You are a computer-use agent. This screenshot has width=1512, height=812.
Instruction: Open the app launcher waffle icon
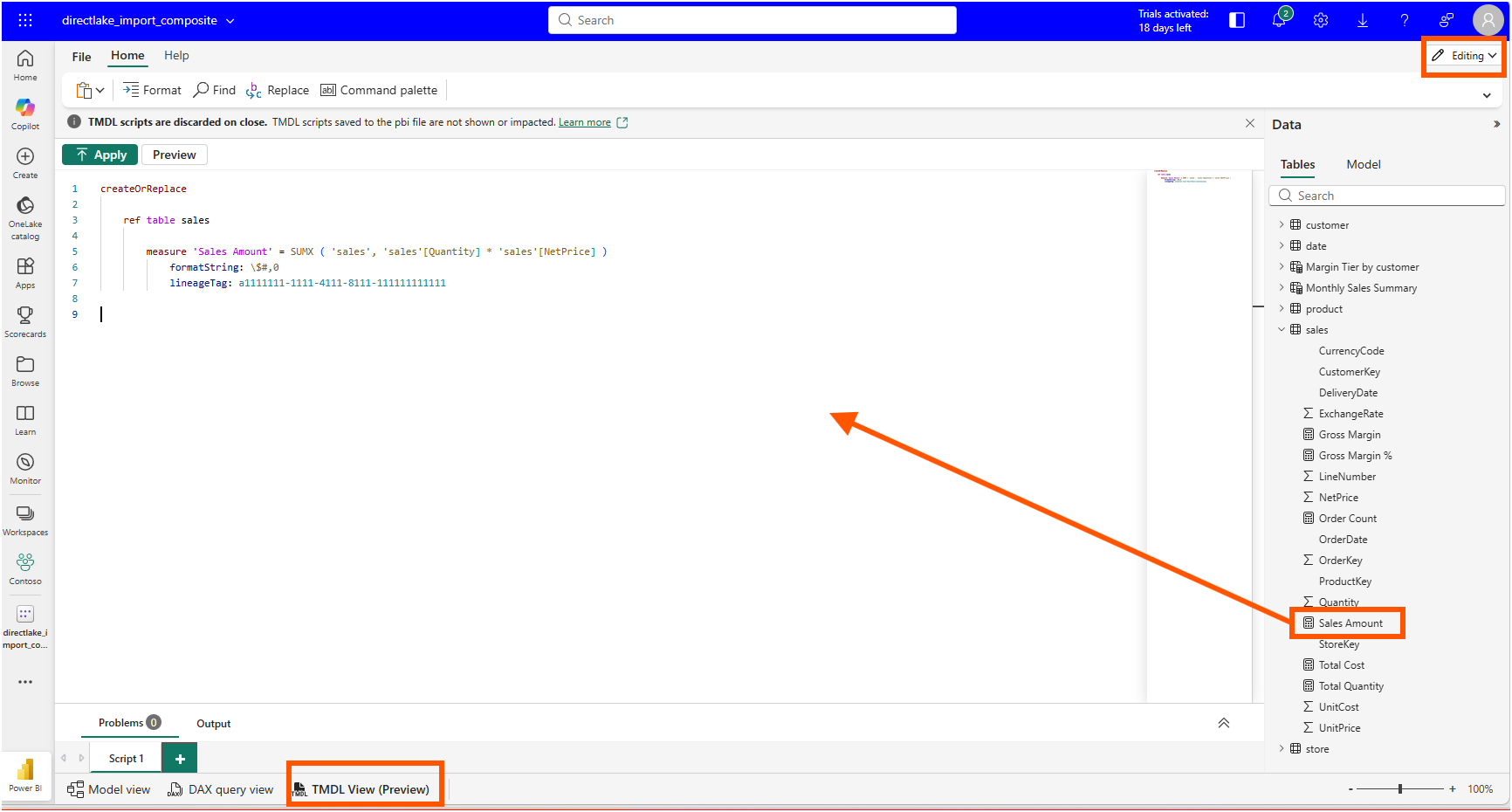[x=25, y=20]
